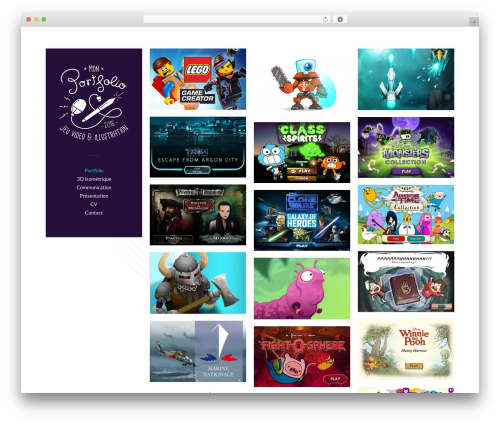
Task: Open Pirates of the Caribbean project thumbnail
Action: (x=198, y=215)
